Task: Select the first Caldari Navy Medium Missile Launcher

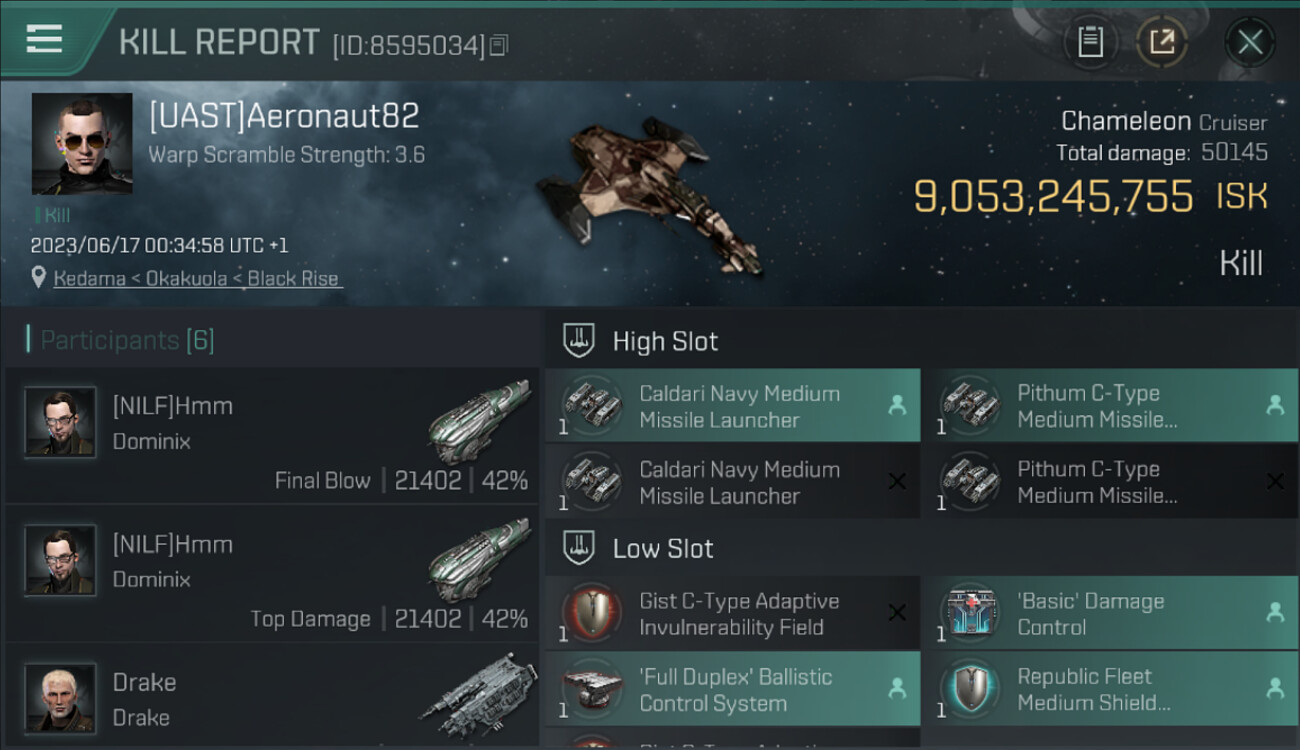Action: point(733,406)
